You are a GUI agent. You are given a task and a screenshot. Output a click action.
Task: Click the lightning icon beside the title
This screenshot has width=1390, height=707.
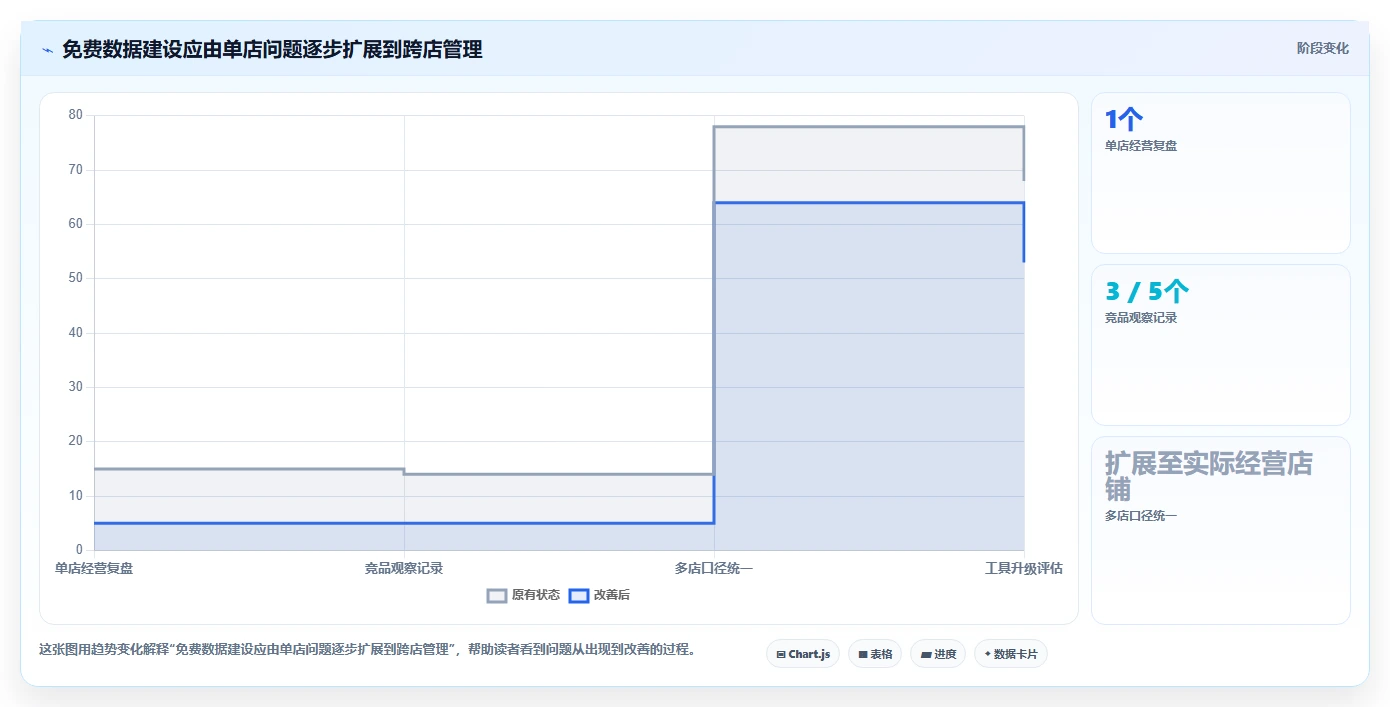47,49
